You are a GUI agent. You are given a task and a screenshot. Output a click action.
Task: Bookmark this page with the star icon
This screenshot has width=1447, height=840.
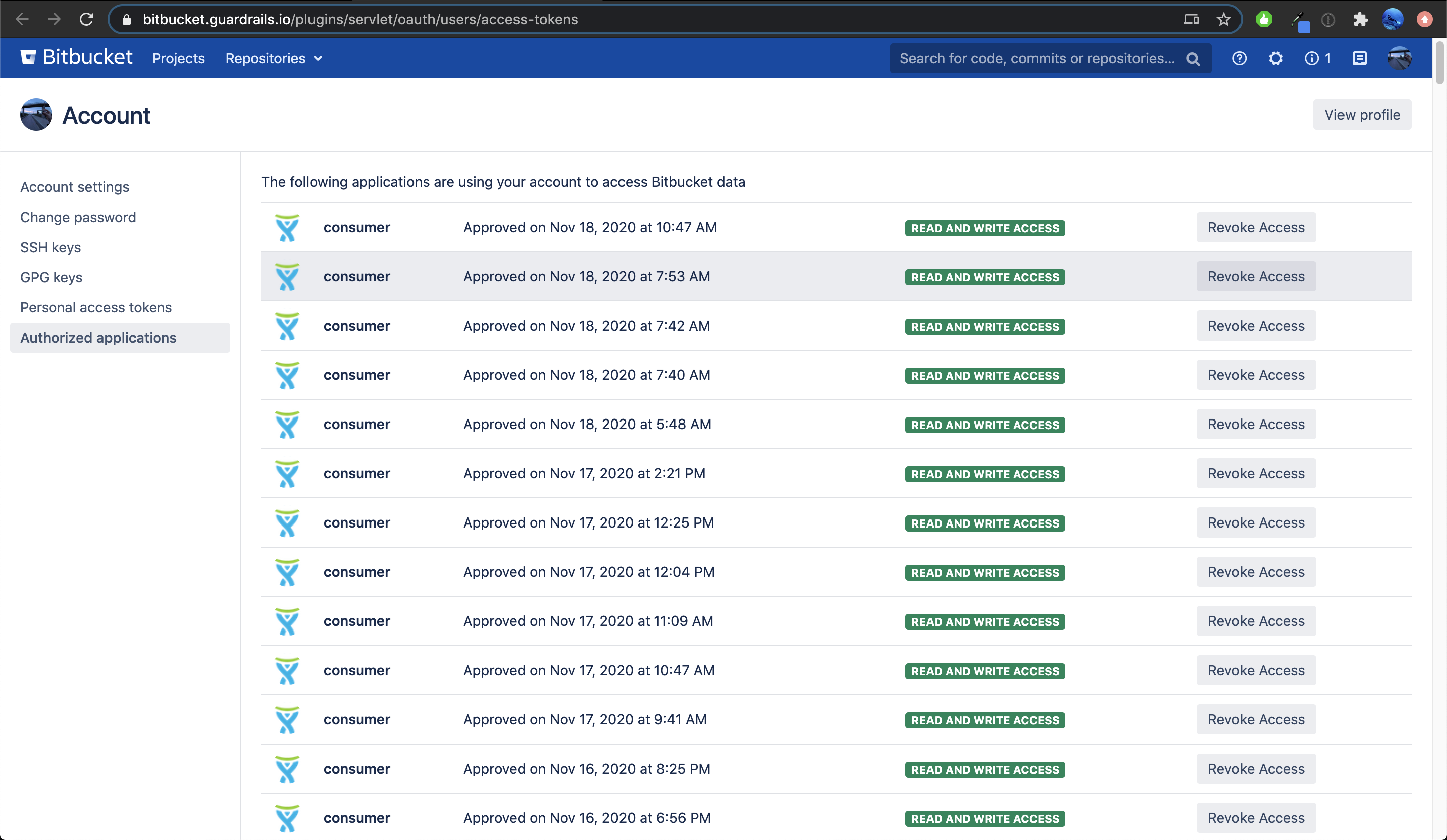click(1223, 19)
